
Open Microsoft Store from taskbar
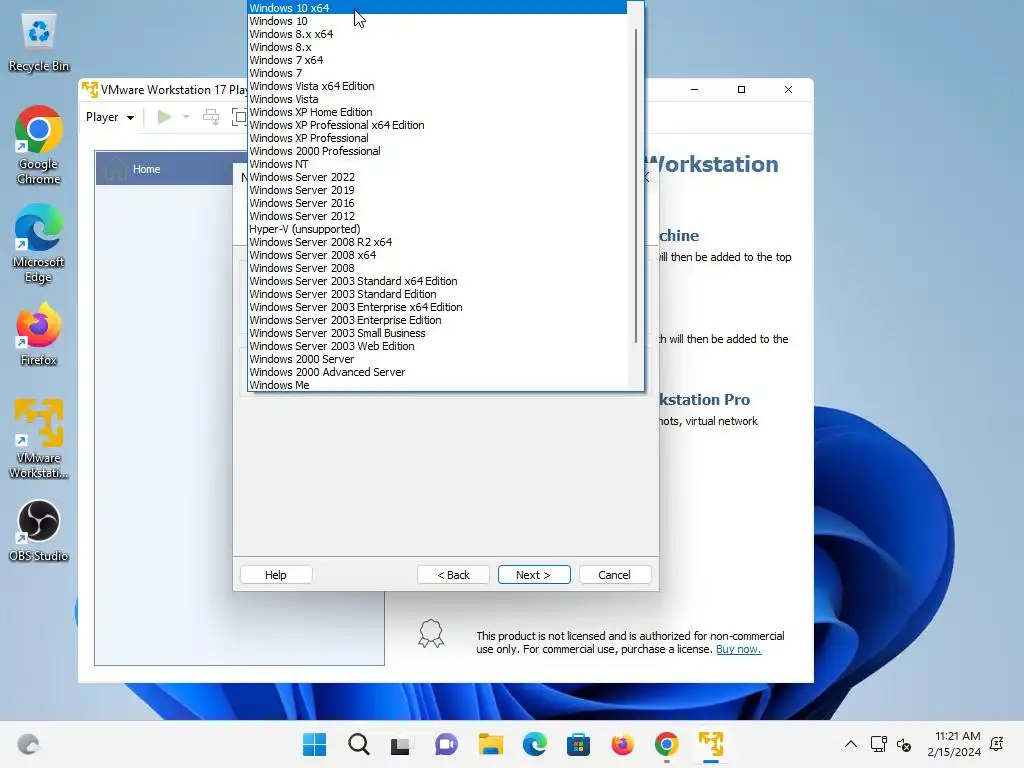tap(579, 744)
